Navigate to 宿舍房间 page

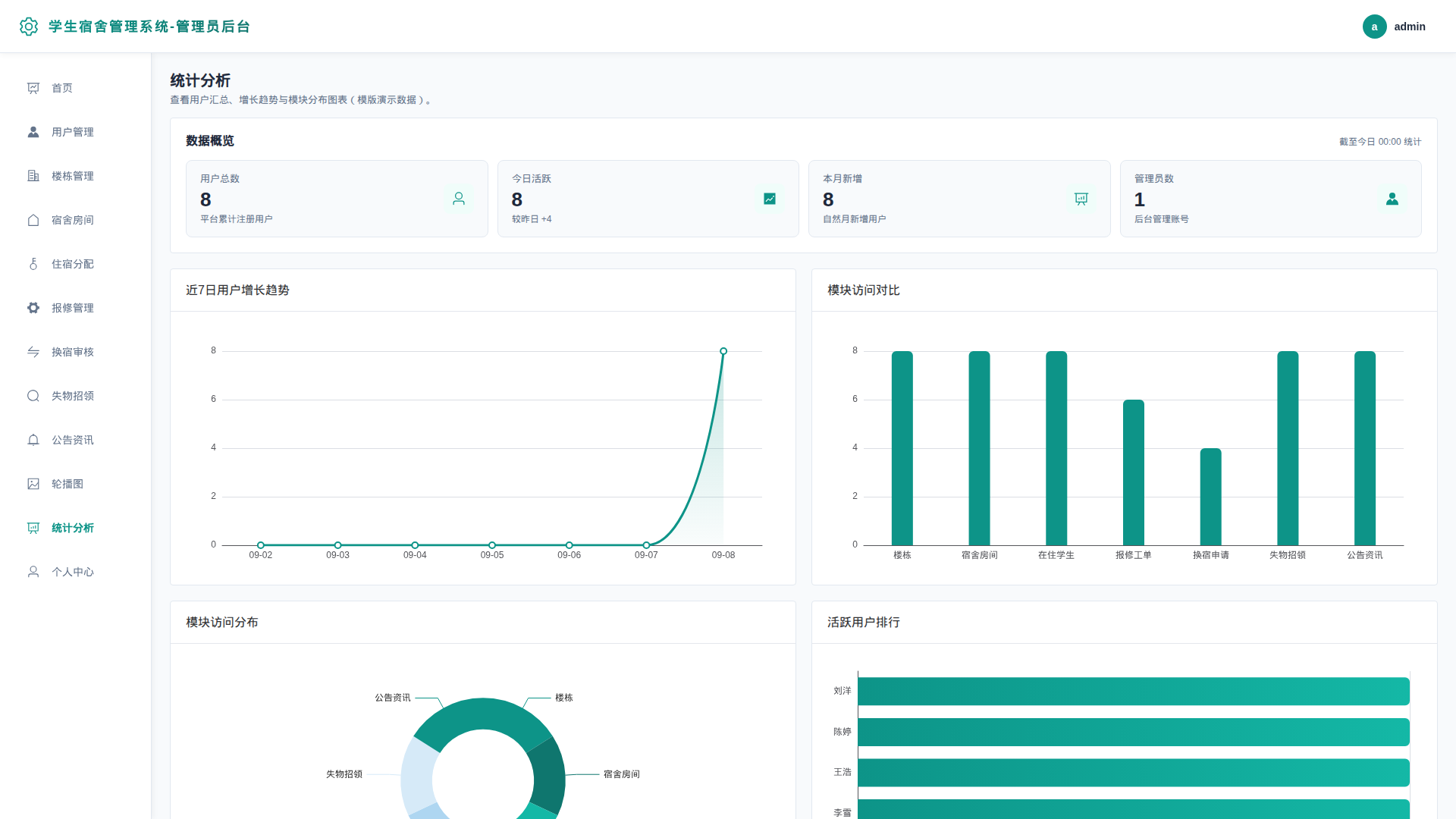point(76,220)
